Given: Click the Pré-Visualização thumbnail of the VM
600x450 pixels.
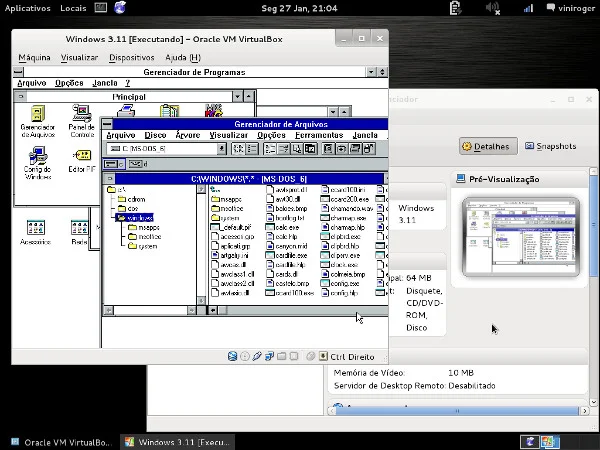Looking at the screenshot, I should 520,236.
